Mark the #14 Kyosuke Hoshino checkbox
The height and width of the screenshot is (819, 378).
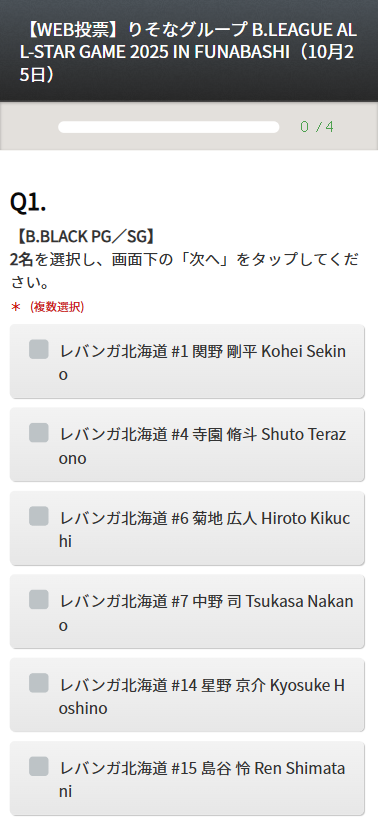coord(39,683)
